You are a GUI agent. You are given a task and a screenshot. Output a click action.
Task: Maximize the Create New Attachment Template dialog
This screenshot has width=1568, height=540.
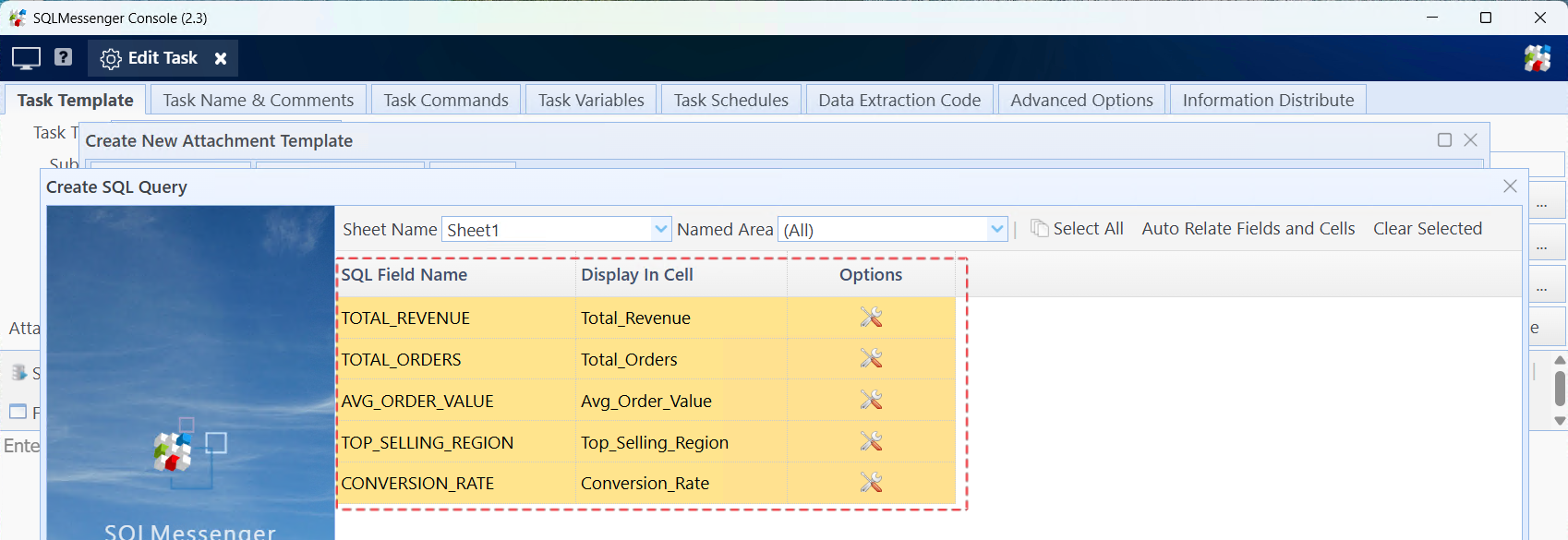point(1444,139)
